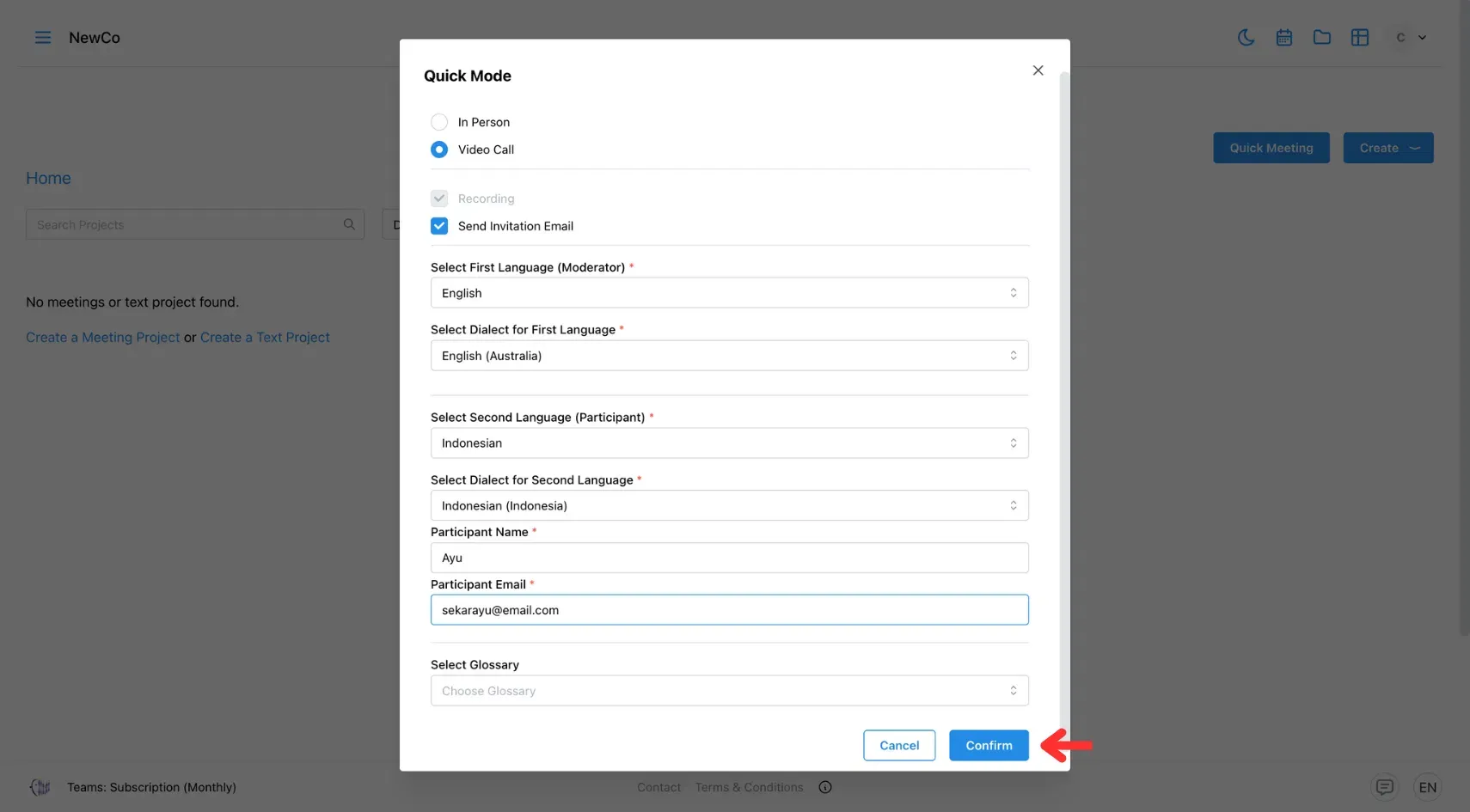
Task: Confirm the Quick Mode settings
Action: (x=988, y=745)
